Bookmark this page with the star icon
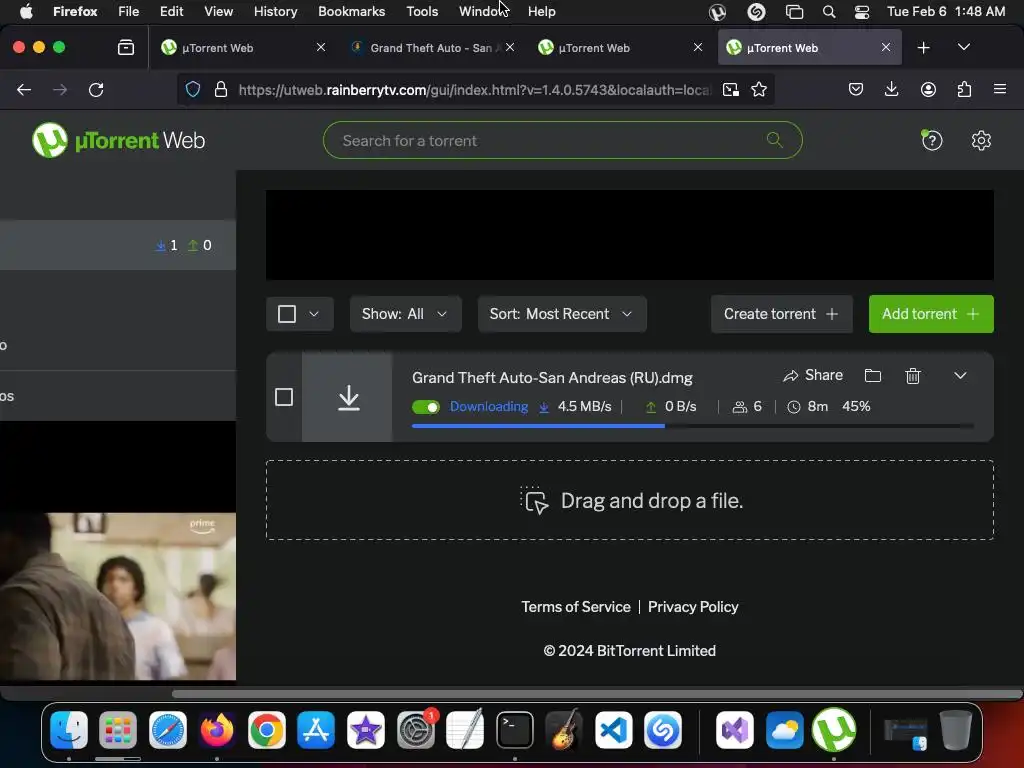The width and height of the screenshot is (1024, 768). (758, 89)
